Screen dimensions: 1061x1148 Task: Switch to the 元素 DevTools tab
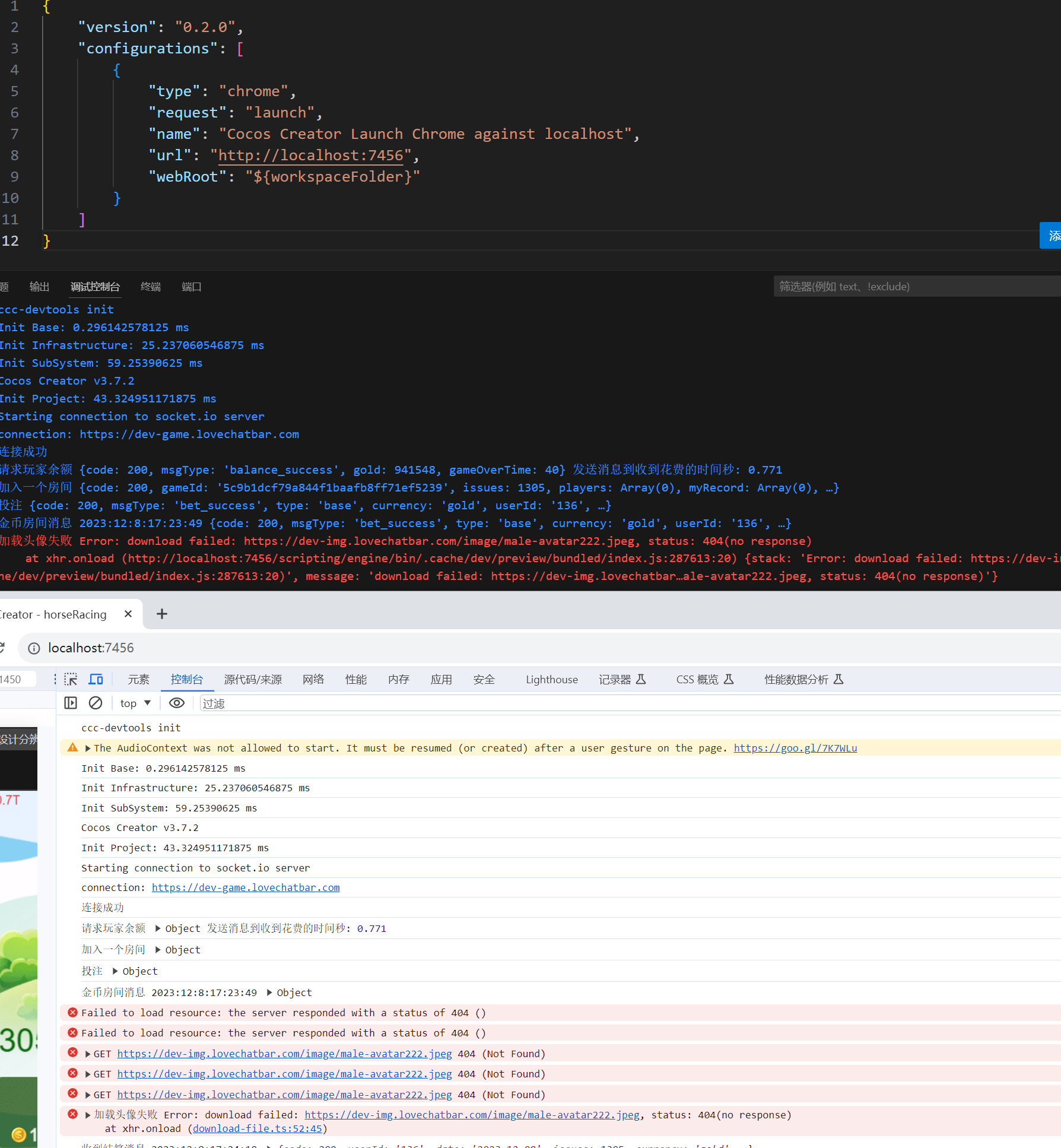139,679
